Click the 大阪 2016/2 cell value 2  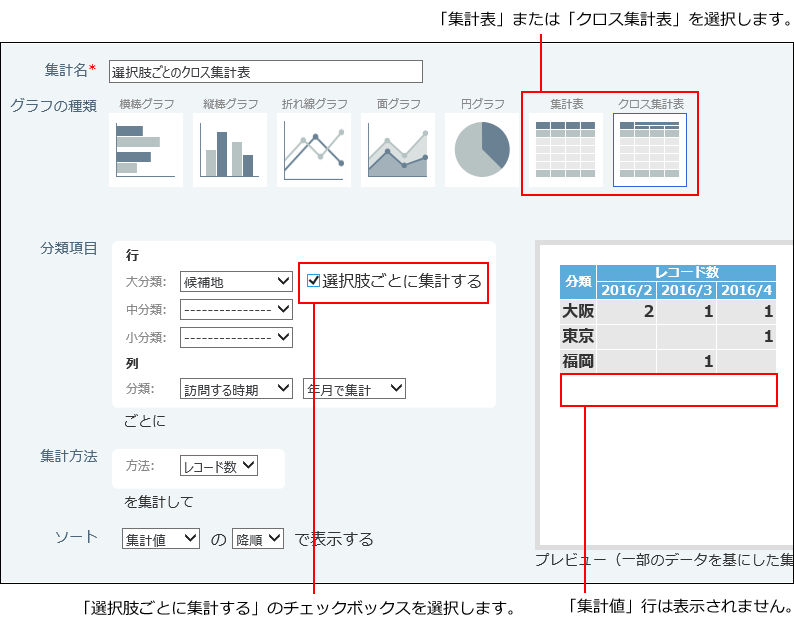(627, 311)
